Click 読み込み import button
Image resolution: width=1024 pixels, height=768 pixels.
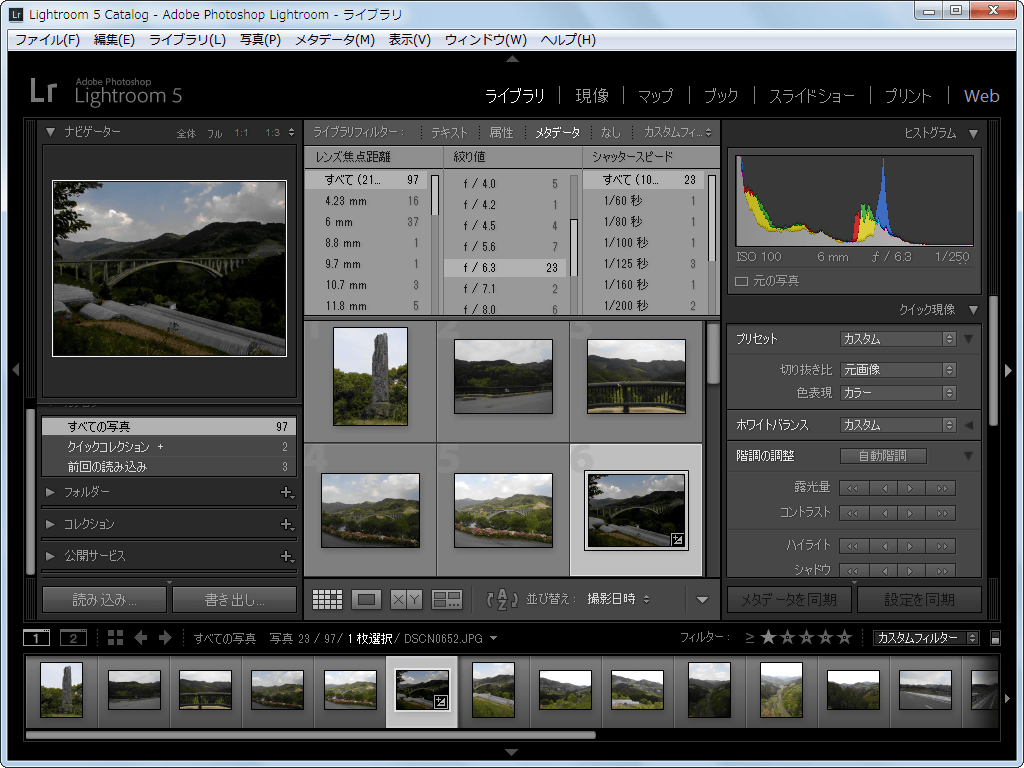click(104, 600)
